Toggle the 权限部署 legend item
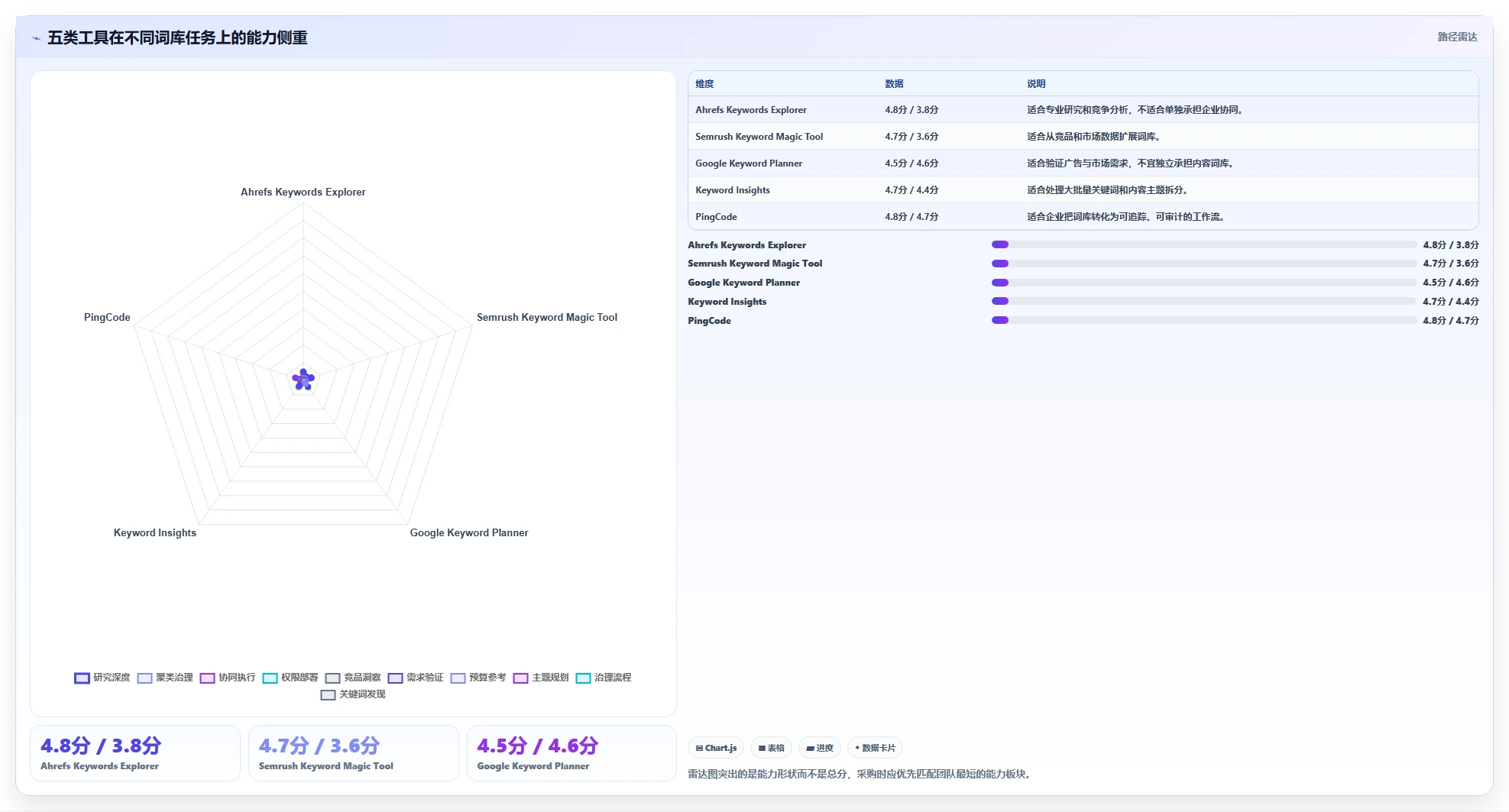The image size is (1509, 812). pos(290,678)
